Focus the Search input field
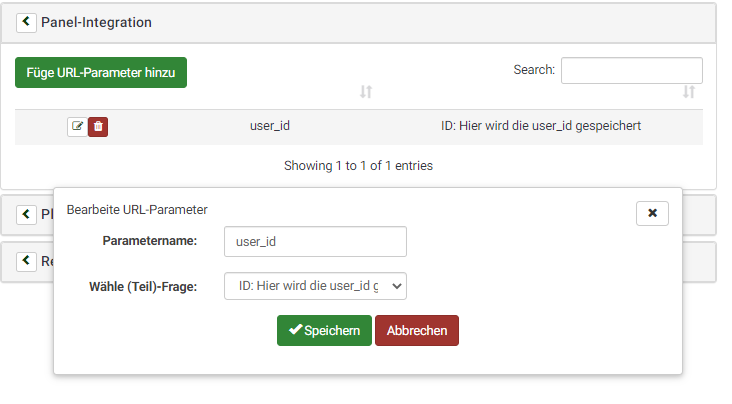This screenshot has height=404, width=732. (631, 70)
